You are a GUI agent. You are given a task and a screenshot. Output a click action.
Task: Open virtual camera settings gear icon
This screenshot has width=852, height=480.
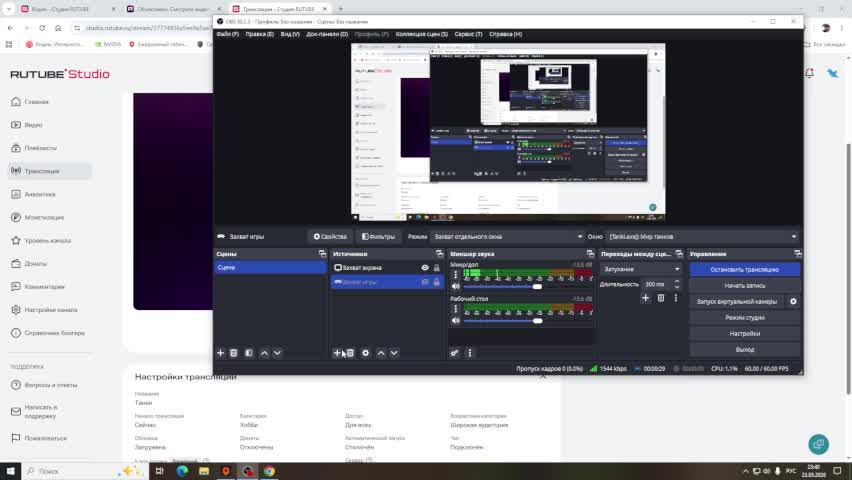793,301
